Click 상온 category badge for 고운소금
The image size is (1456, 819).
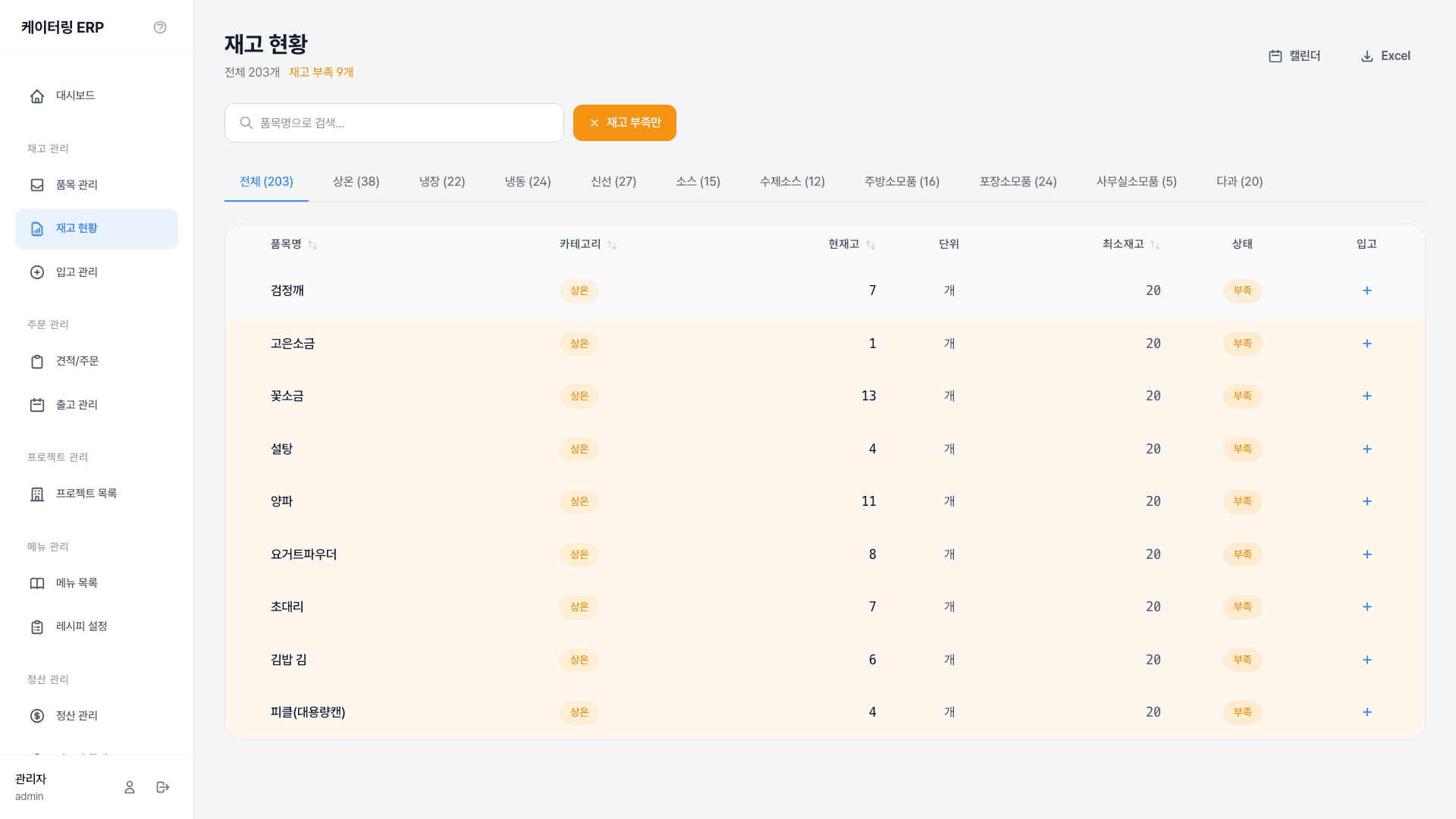[x=579, y=344]
